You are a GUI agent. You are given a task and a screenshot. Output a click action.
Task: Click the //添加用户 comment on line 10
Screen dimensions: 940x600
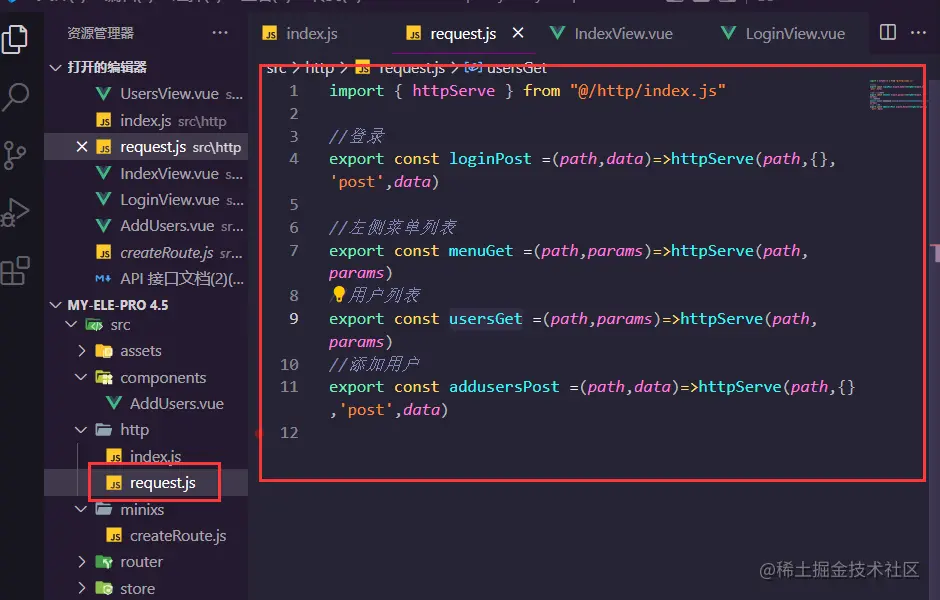[x=374, y=364]
